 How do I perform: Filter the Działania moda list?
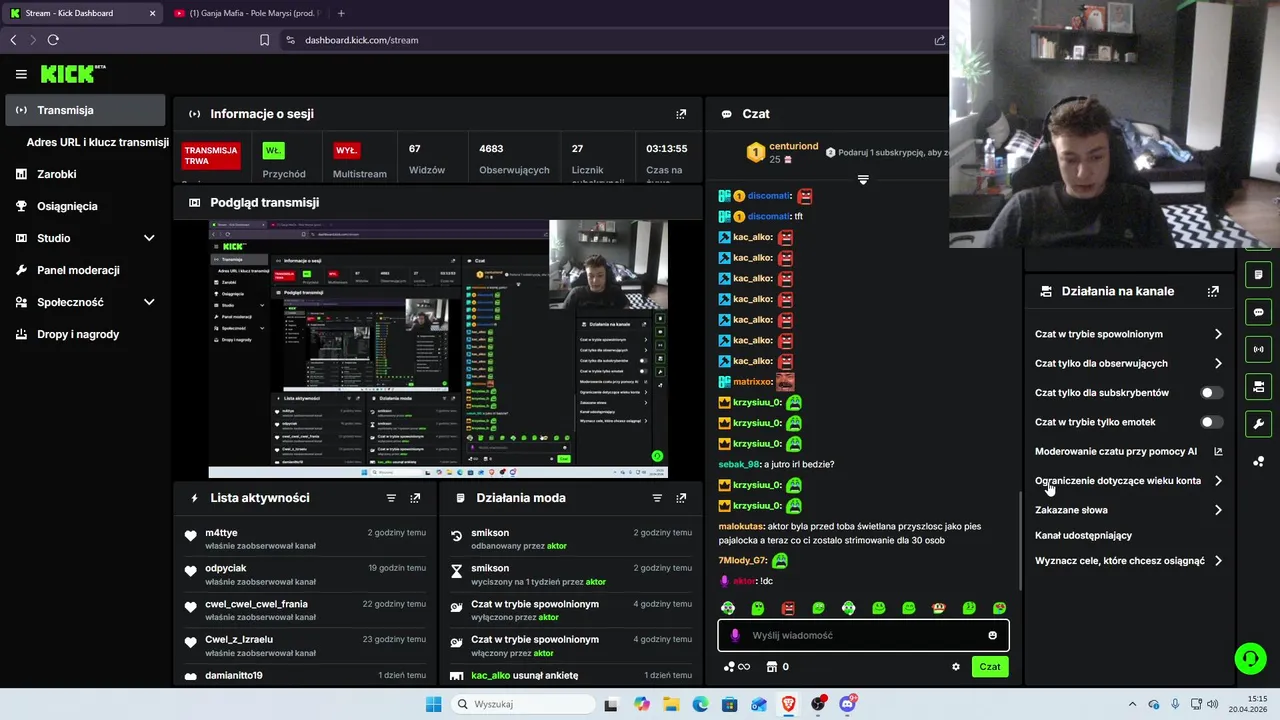point(657,498)
